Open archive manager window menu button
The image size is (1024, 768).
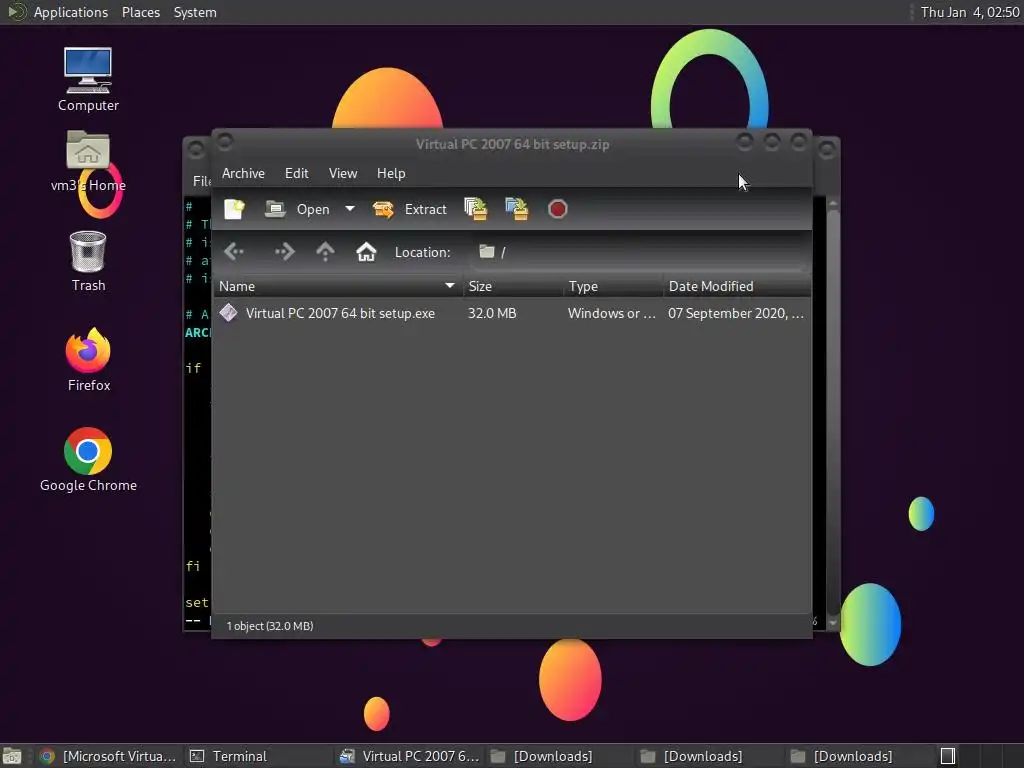(x=225, y=141)
